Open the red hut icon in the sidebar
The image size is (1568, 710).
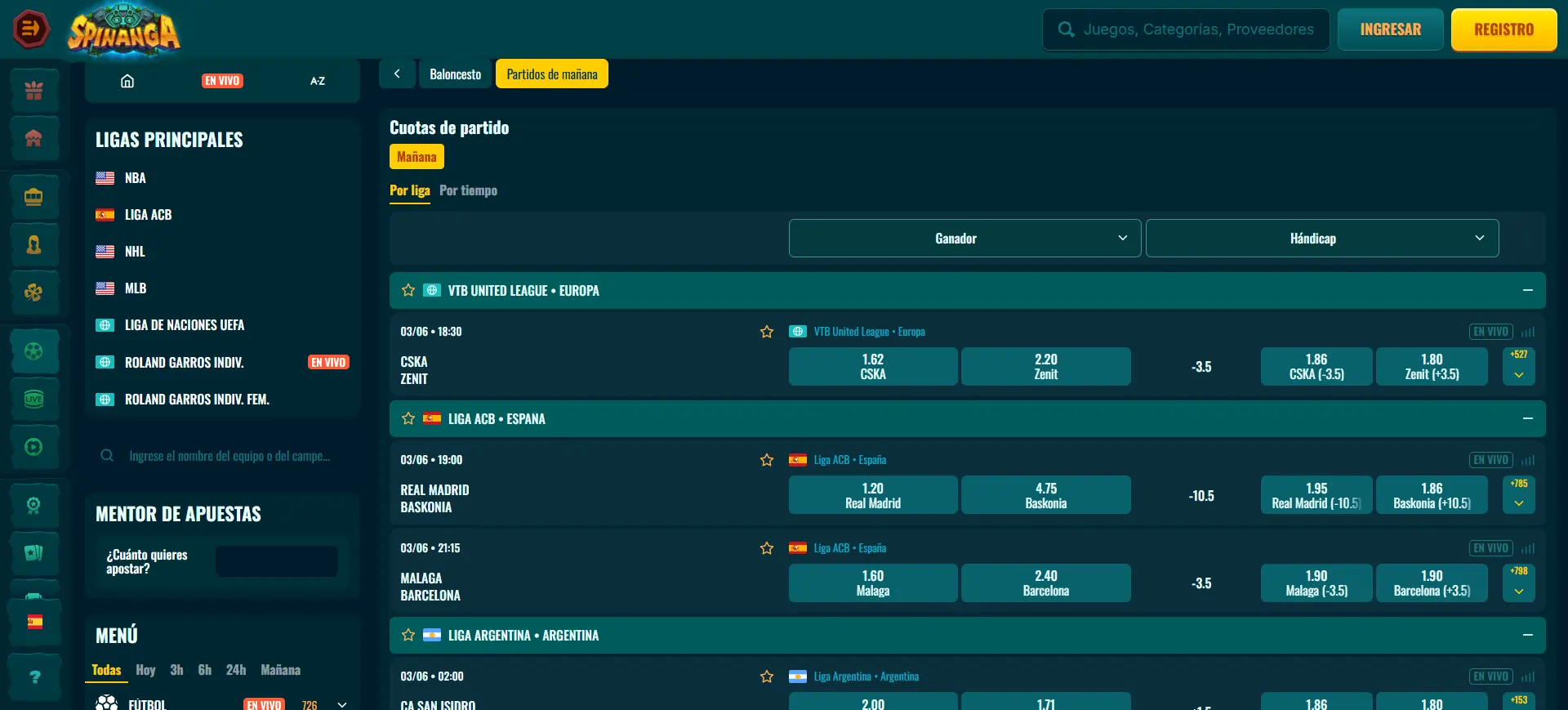pyautogui.click(x=33, y=138)
